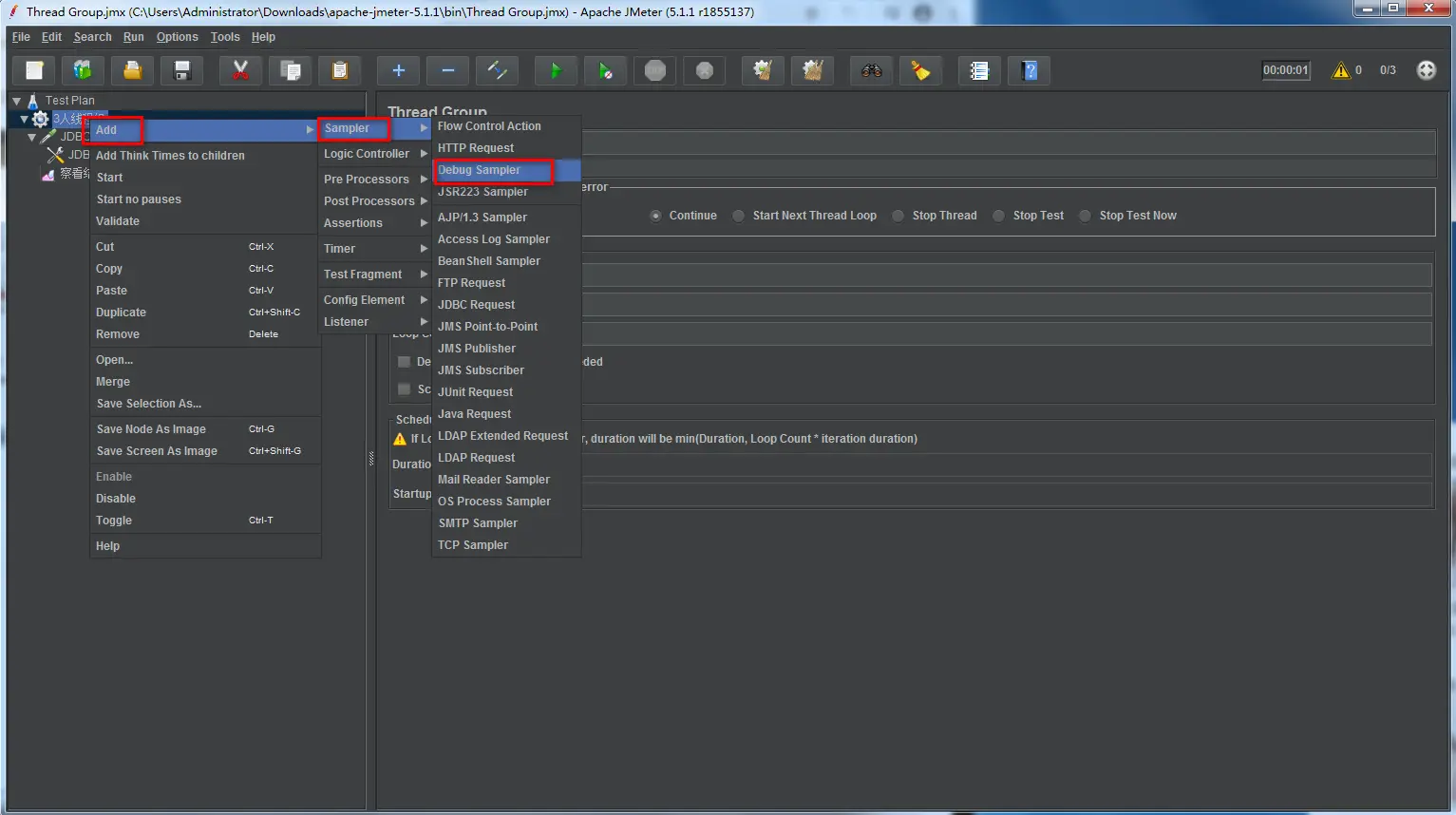Toggle the checkbox beside the cut-off 'De' label
This screenshot has width=1456, height=815.
tap(405, 362)
